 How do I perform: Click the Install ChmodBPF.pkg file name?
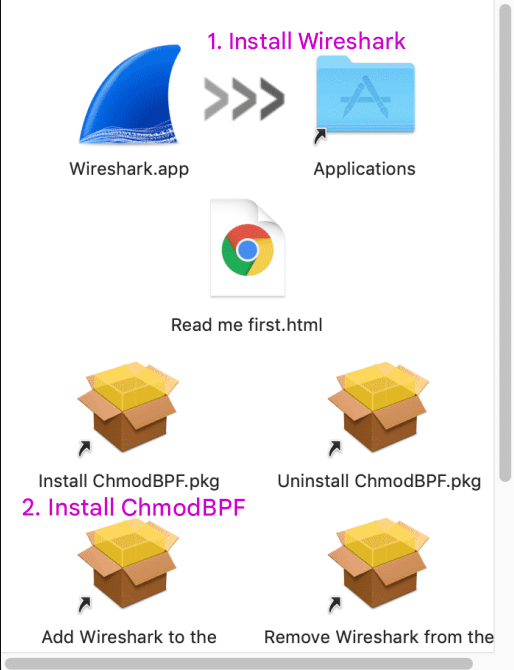[129, 481]
